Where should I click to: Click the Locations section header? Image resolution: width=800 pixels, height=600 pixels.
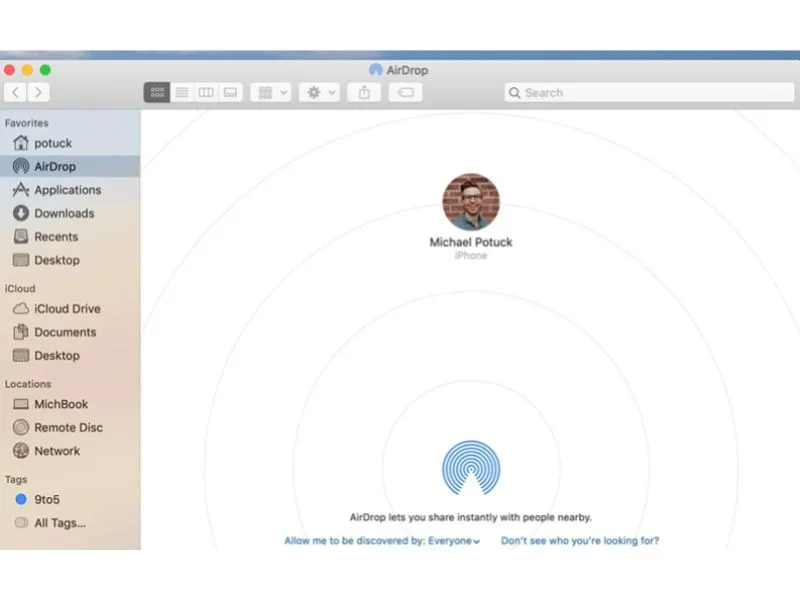tap(28, 384)
